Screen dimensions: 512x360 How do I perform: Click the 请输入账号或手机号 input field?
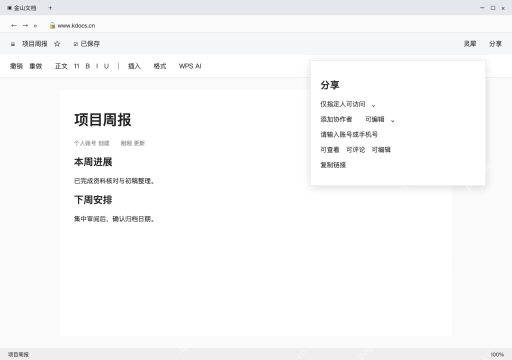click(x=349, y=134)
